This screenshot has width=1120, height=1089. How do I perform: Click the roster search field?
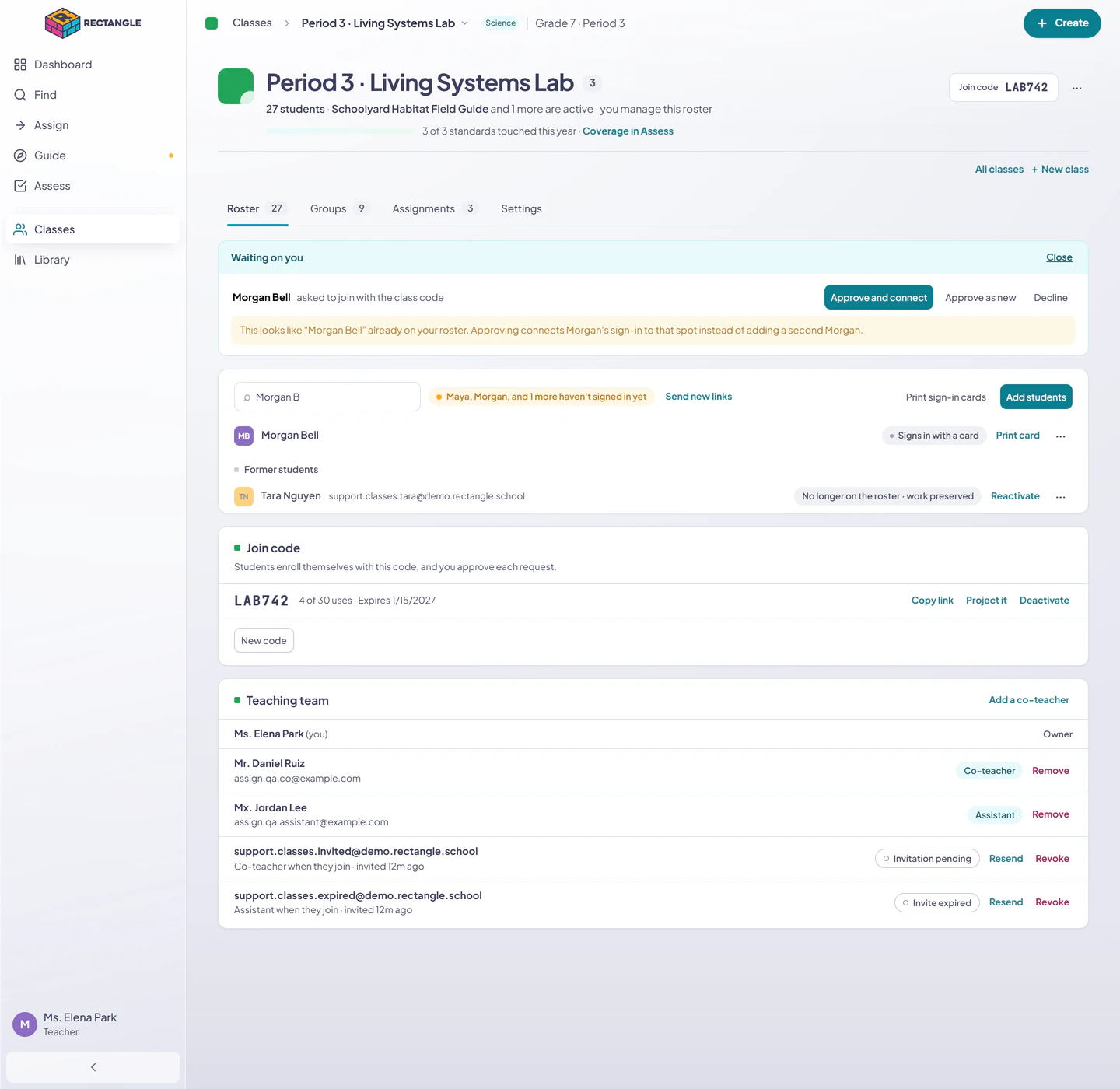click(x=327, y=397)
